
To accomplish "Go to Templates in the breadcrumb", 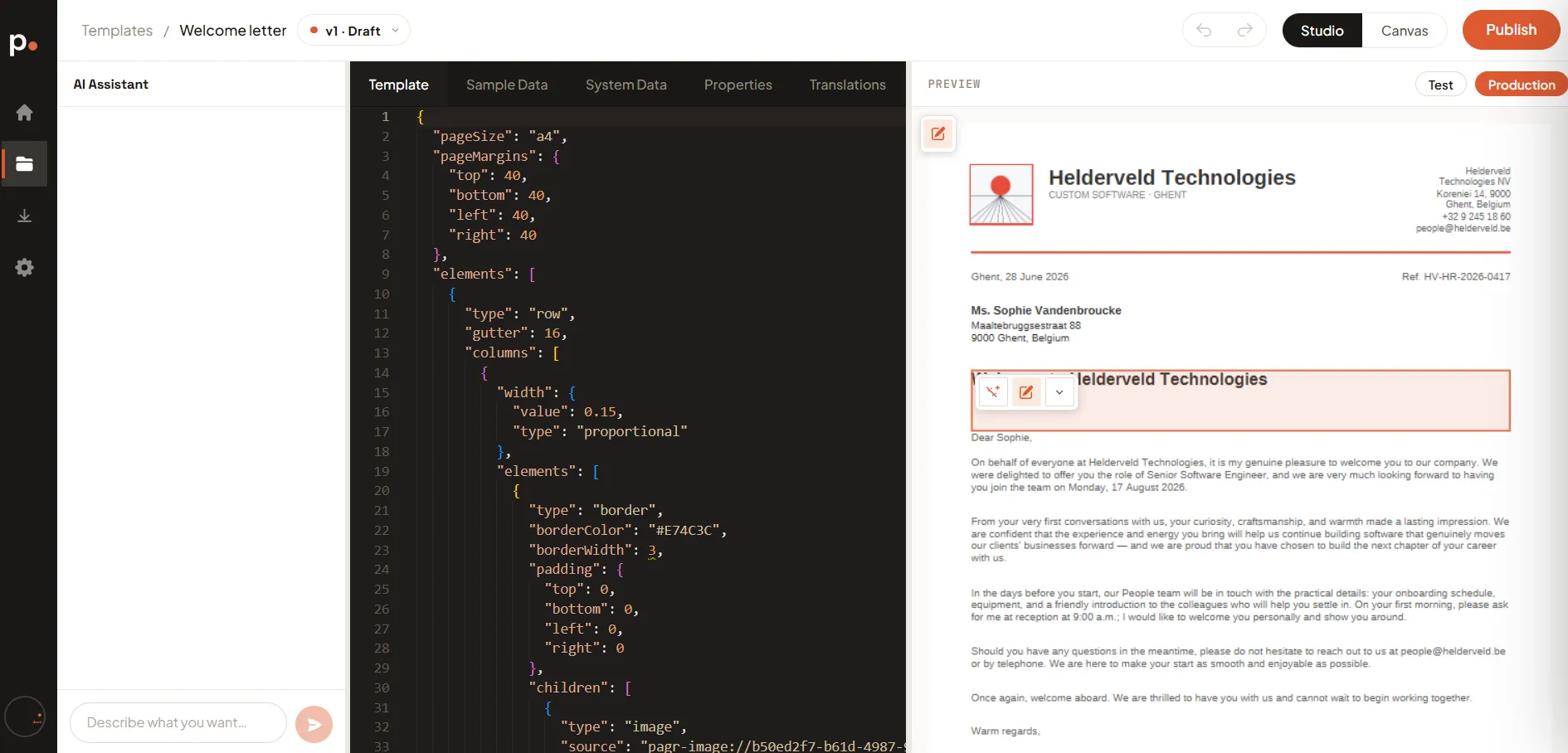I will click(x=117, y=31).
